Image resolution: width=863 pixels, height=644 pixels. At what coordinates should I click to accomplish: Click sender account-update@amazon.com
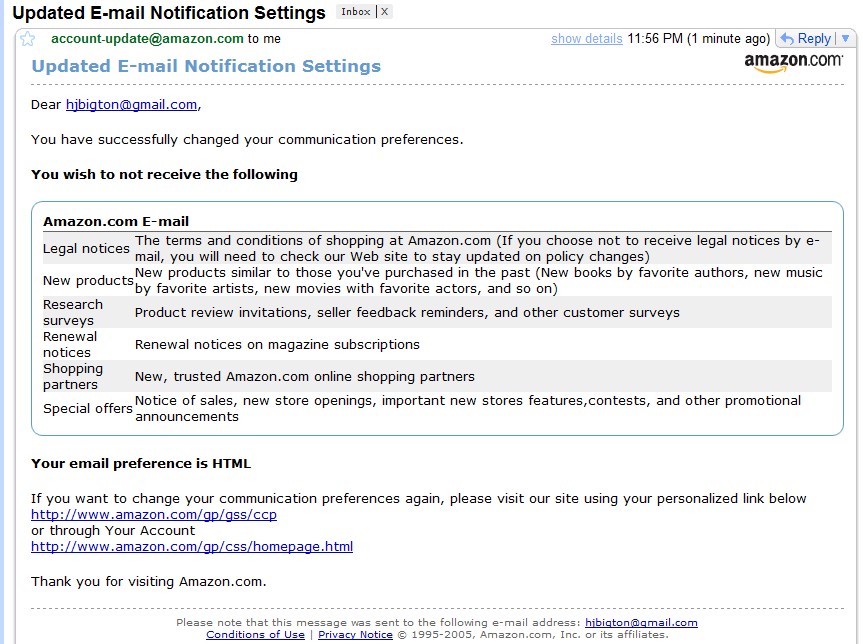[148, 39]
